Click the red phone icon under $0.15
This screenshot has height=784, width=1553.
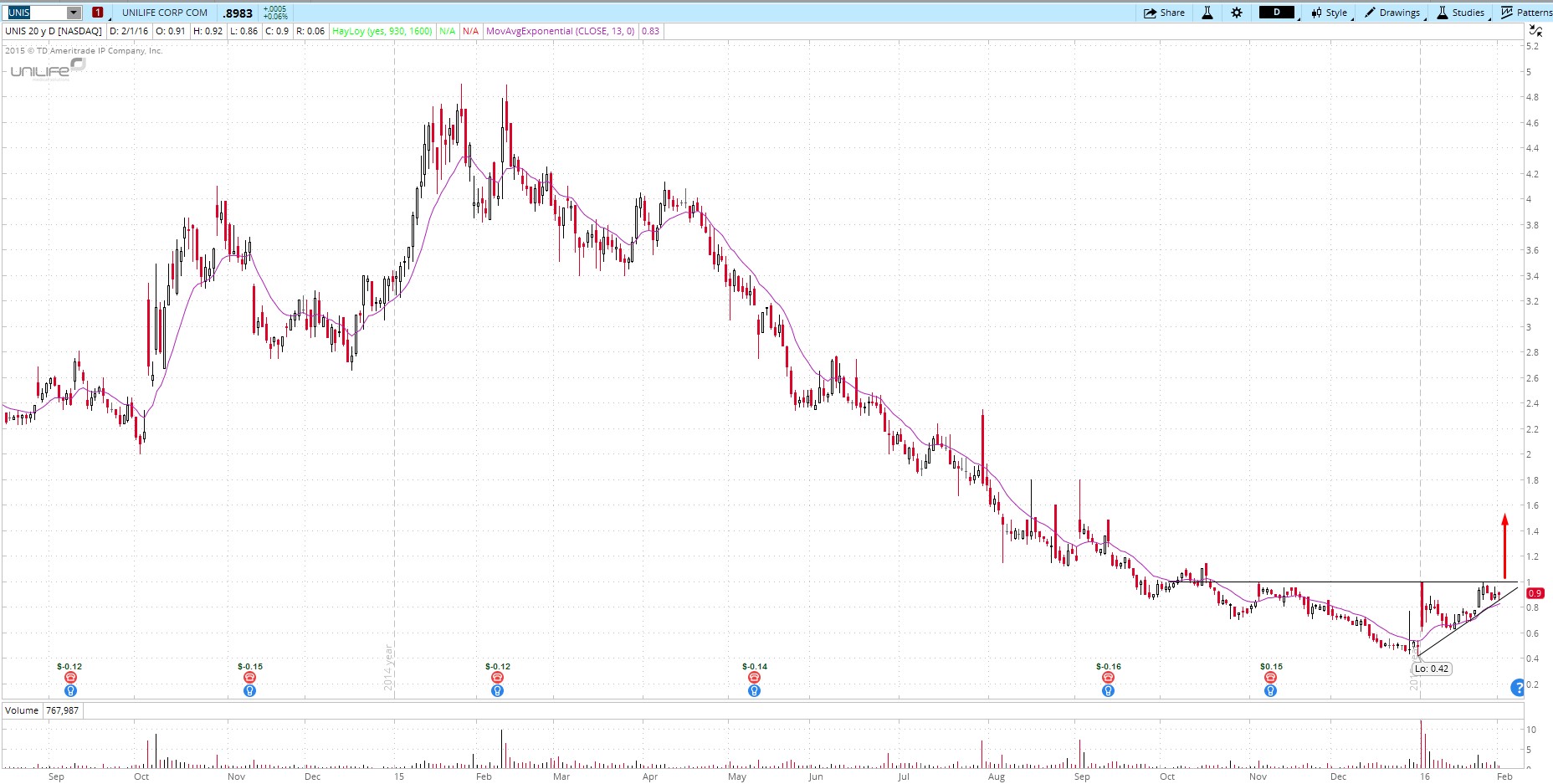pos(1270,678)
